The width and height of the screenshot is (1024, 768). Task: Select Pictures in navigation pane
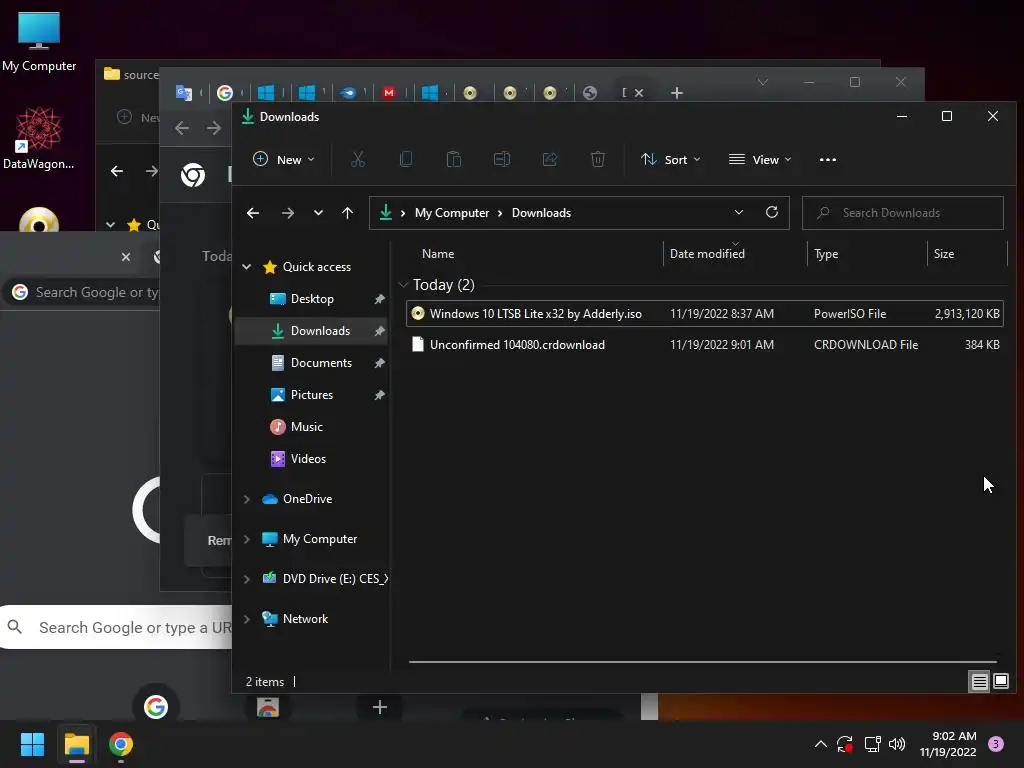coord(312,394)
